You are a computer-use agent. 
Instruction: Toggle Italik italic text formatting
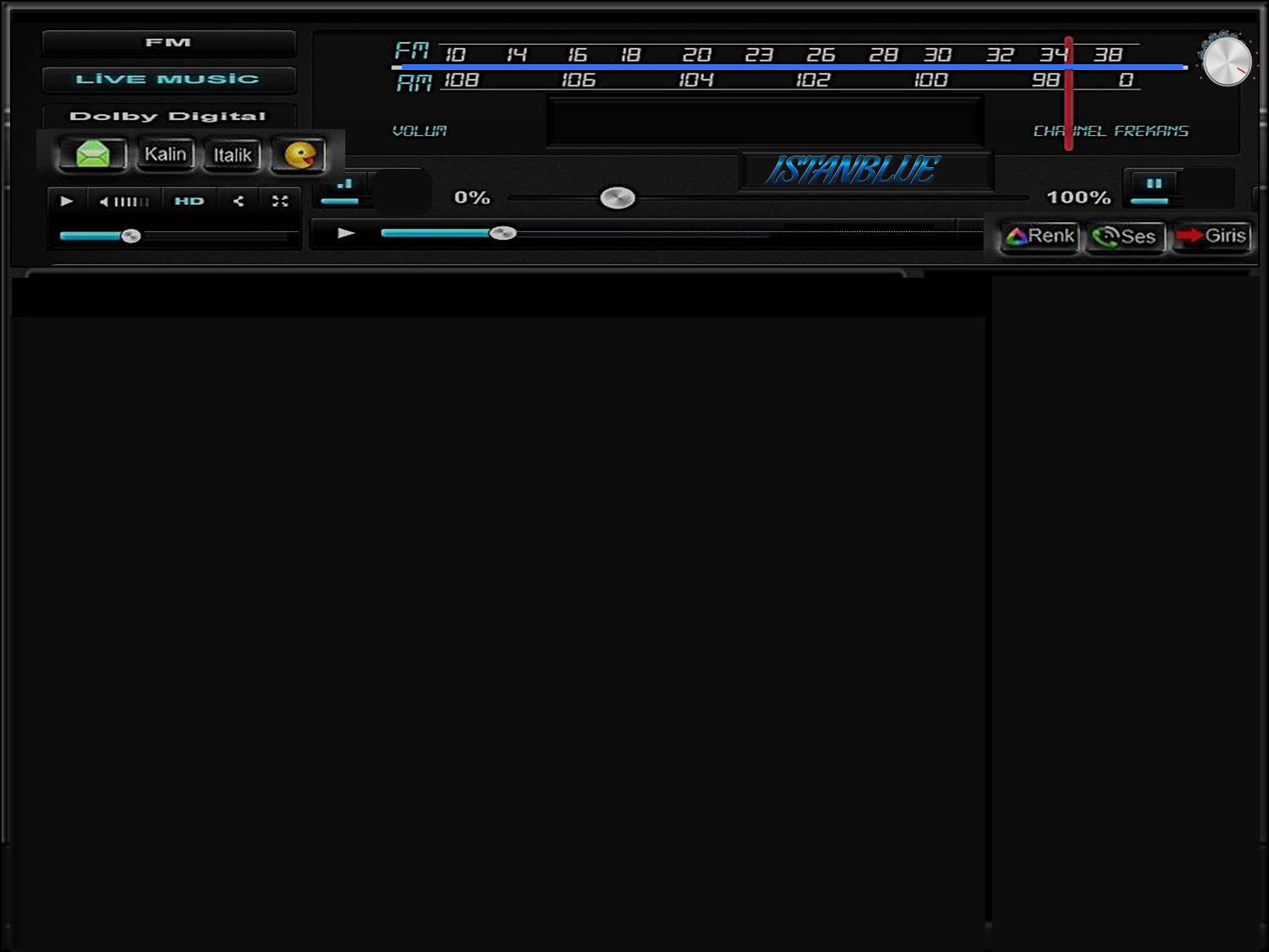(x=232, y=155)
